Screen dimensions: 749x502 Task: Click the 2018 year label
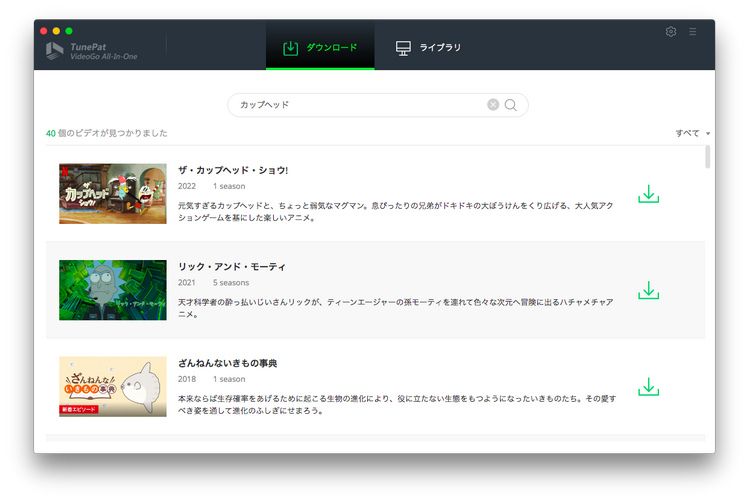pos(187,379)
